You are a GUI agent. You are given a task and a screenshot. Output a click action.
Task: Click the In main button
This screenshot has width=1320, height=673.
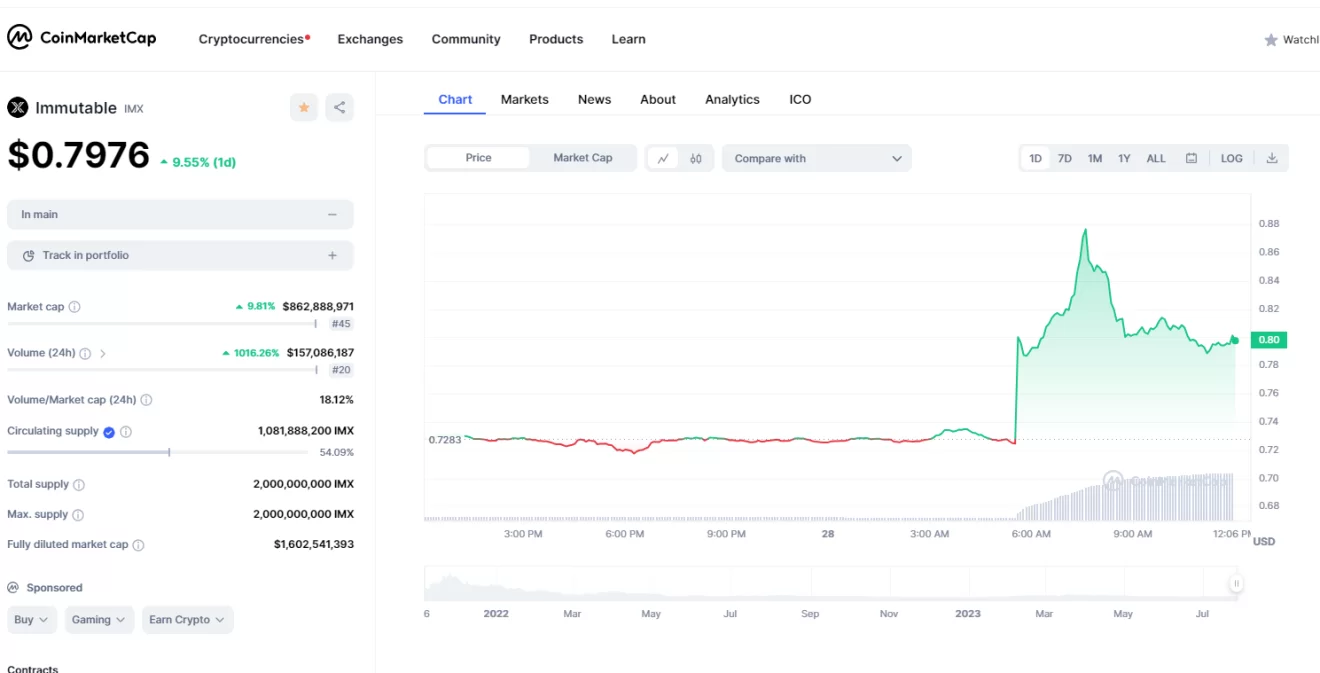pos(180,215)
